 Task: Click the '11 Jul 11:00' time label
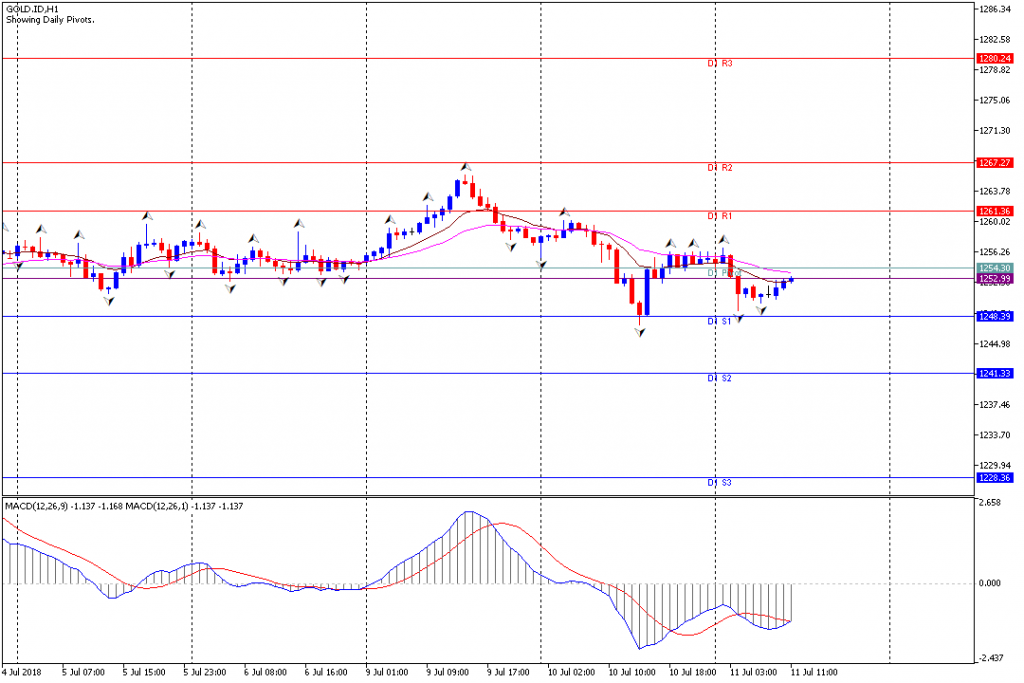(814, 673)
